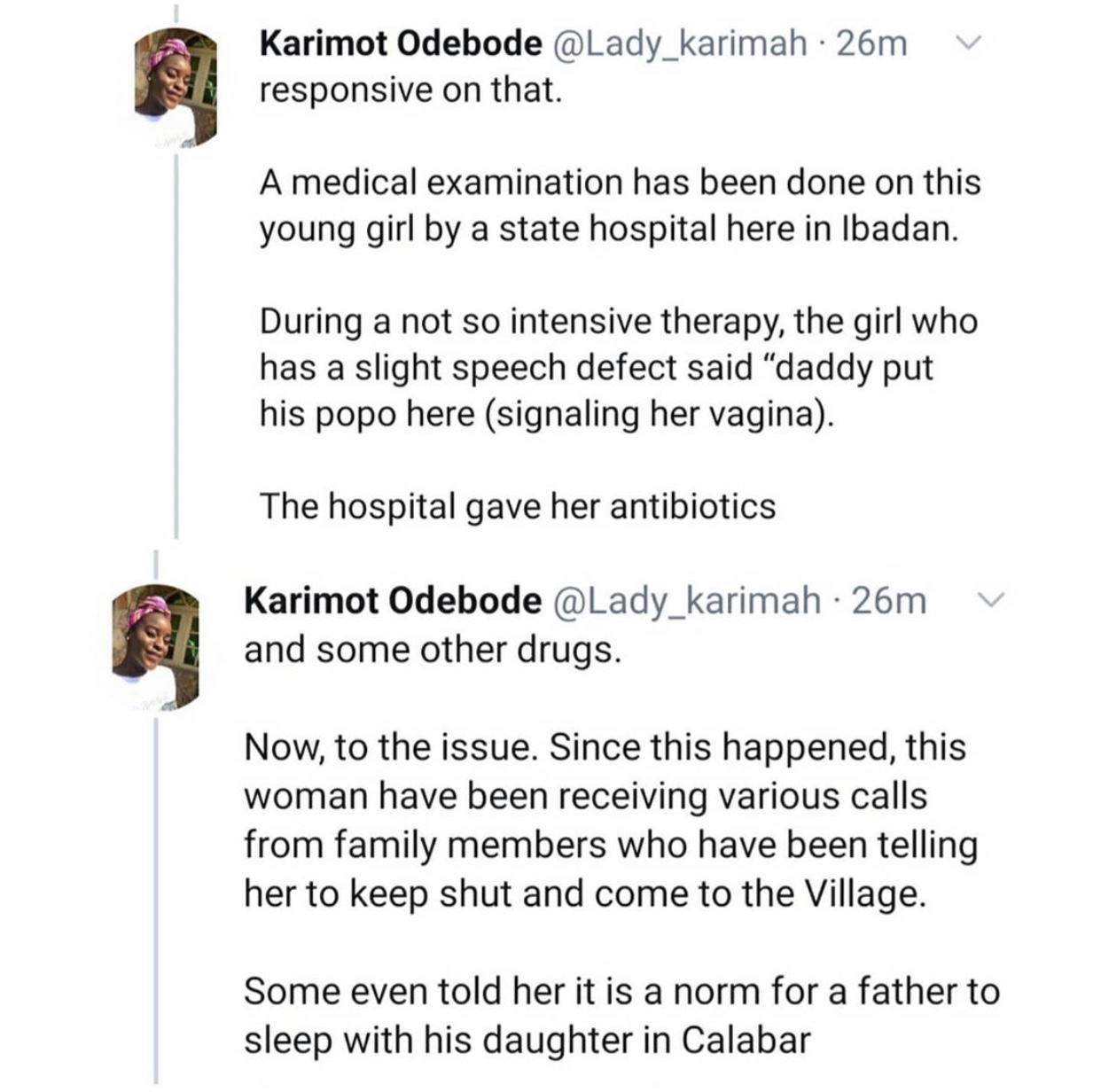Click Karimot Odebode name above 'responsive on that'

coord(400,43)
